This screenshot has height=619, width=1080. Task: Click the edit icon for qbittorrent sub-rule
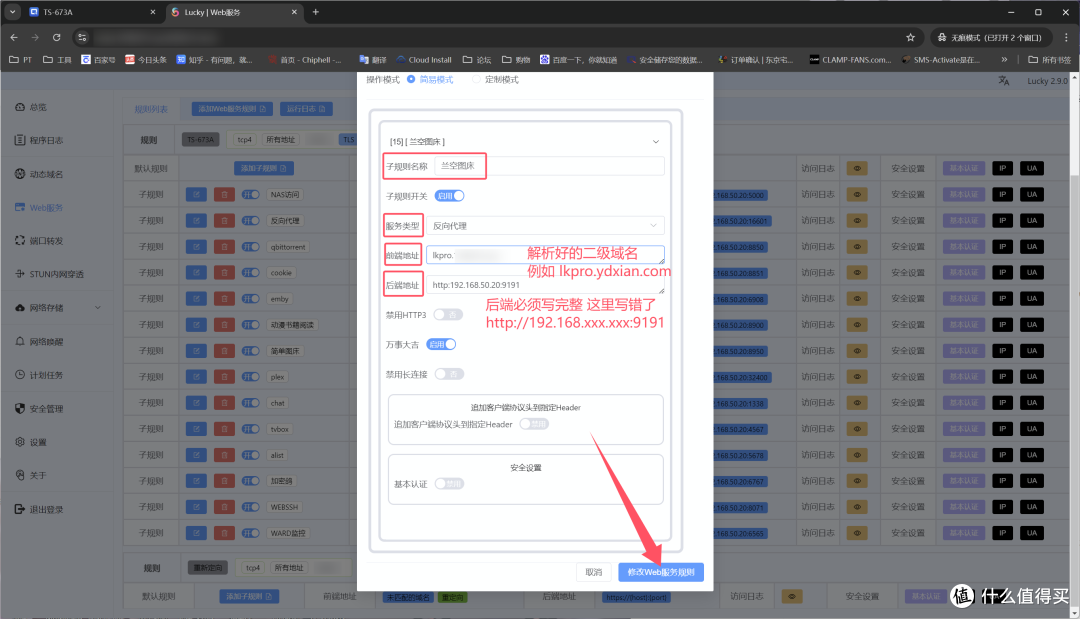click(x=196, y=246)
